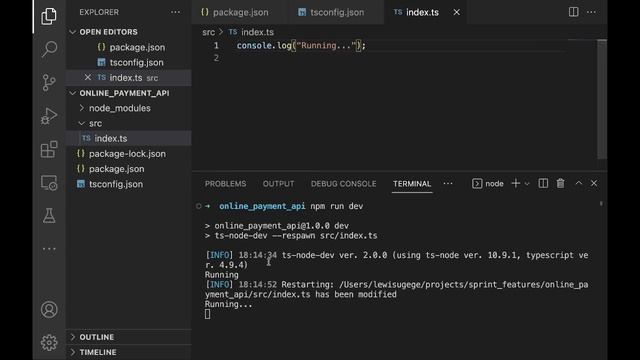Open the Debug Console panel tab
The width and height of the screenshot is (640, 360).
[344, 184]
